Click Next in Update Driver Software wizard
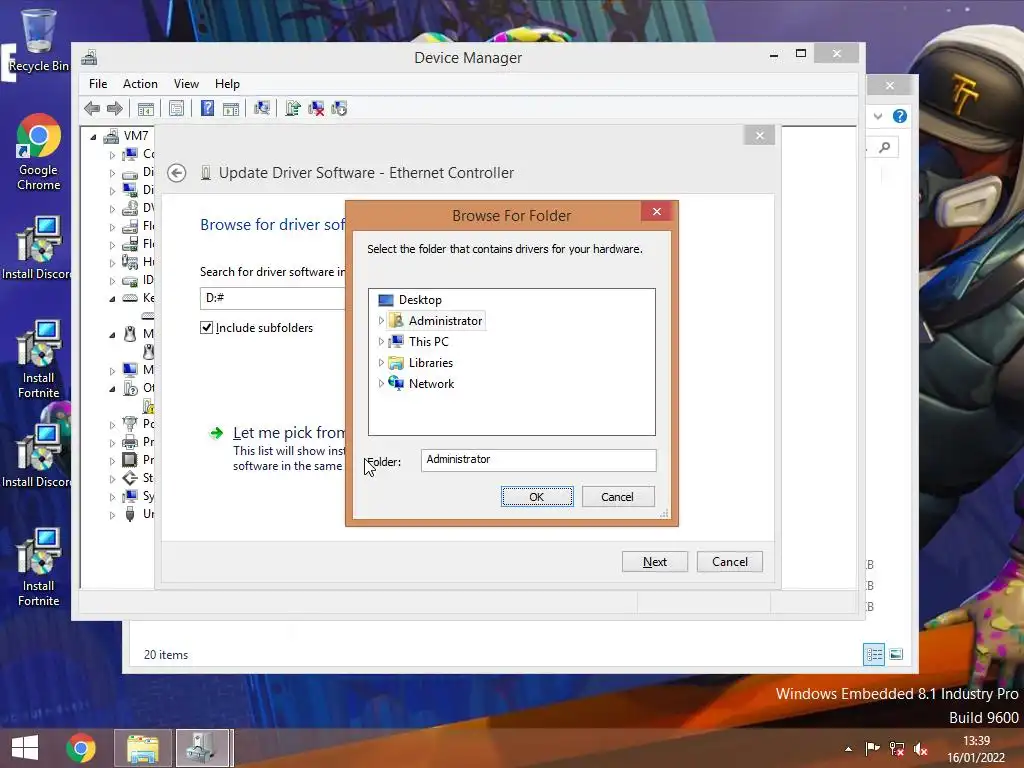The image size is (1024, 768). tap(654, 562)
